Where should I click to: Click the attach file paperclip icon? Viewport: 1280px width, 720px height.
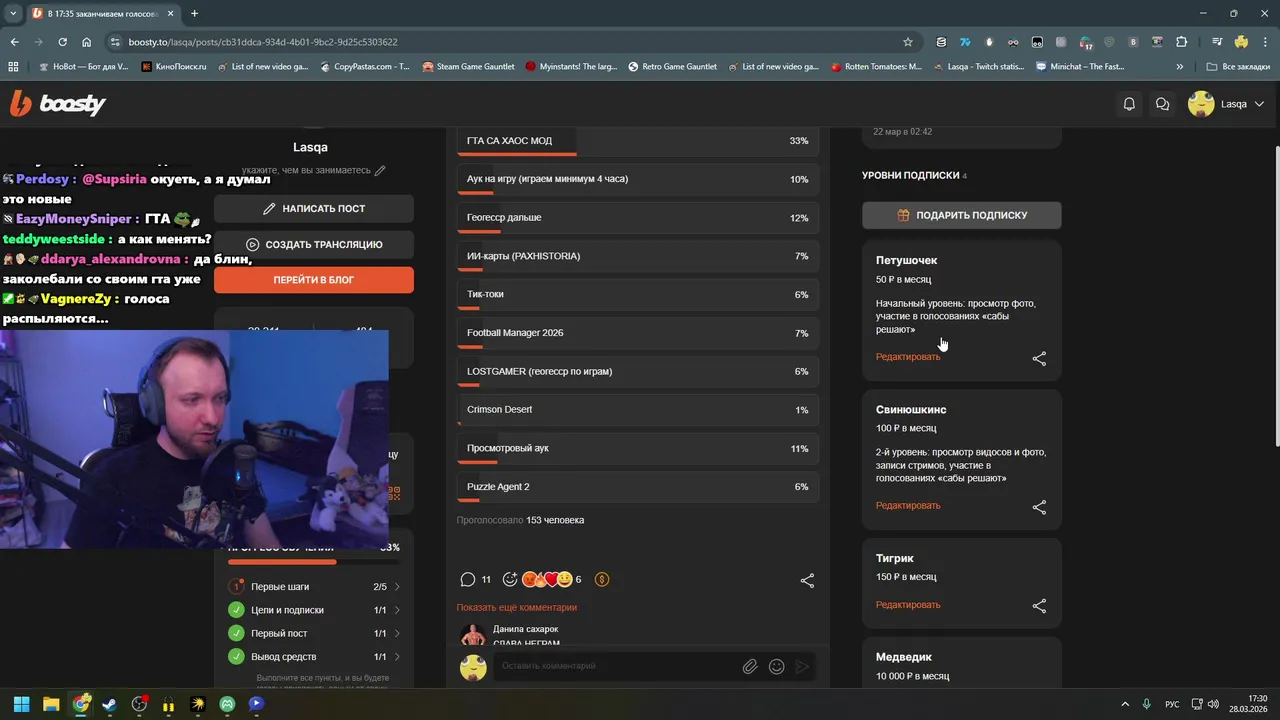pos(749,666)
